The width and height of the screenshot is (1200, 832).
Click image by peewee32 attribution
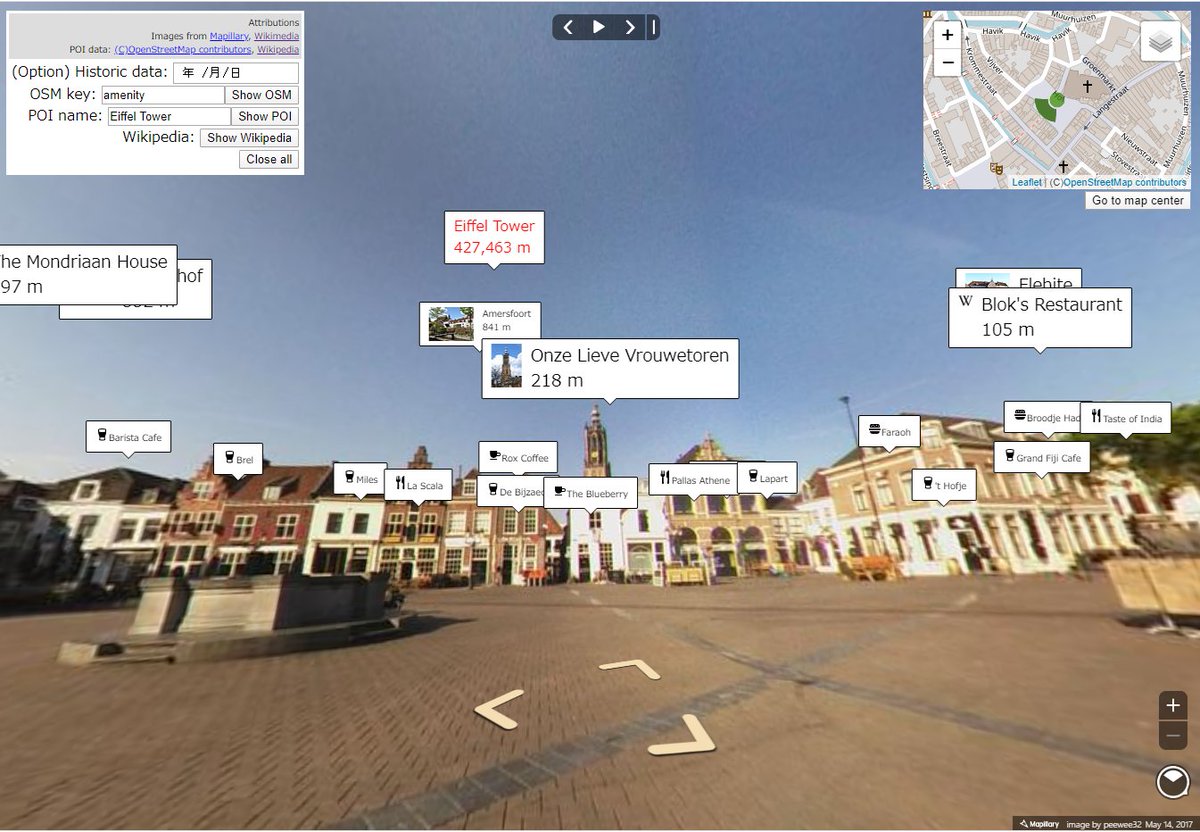click(1131, 824)
